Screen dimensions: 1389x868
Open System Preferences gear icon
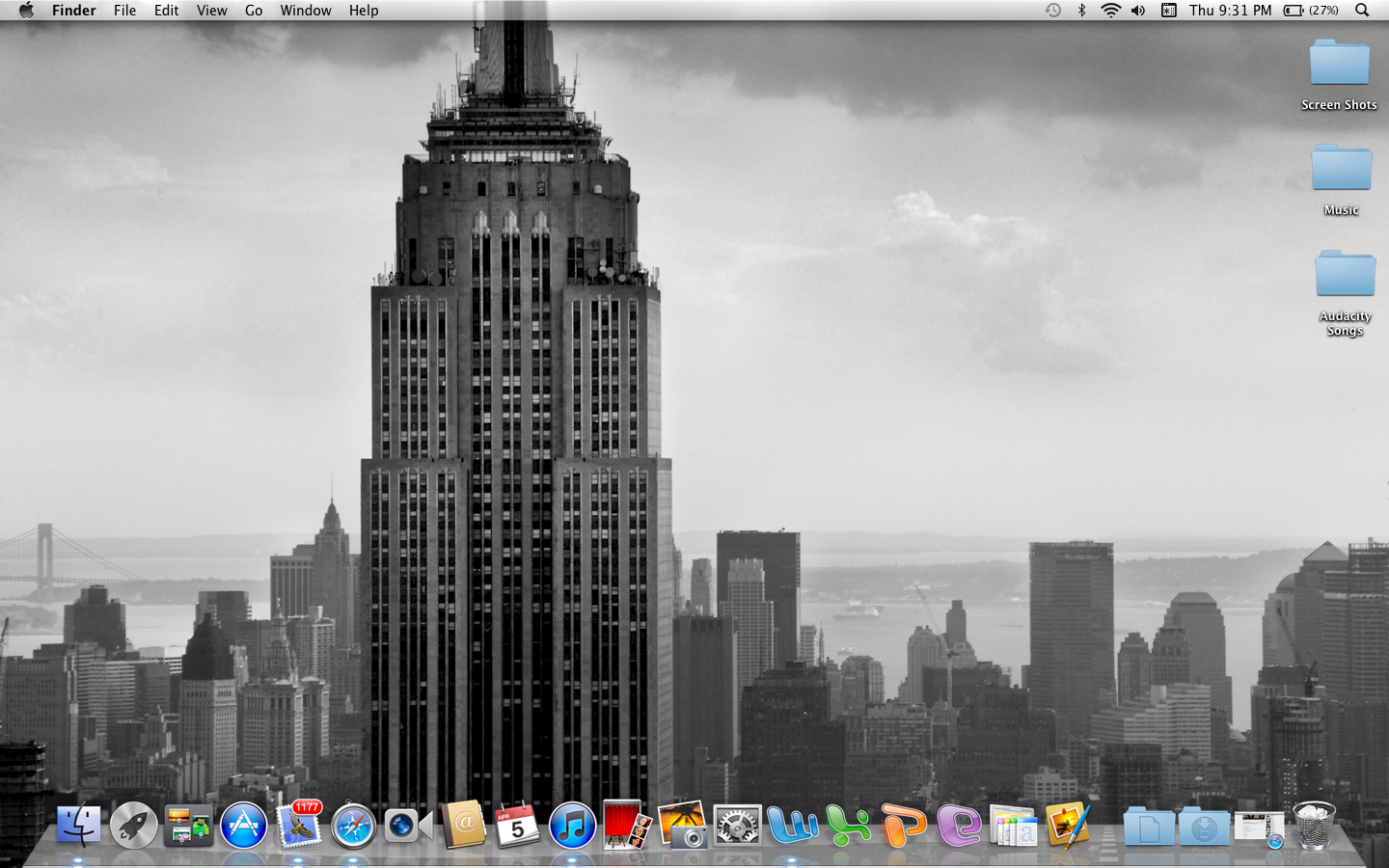pos(738,826)
